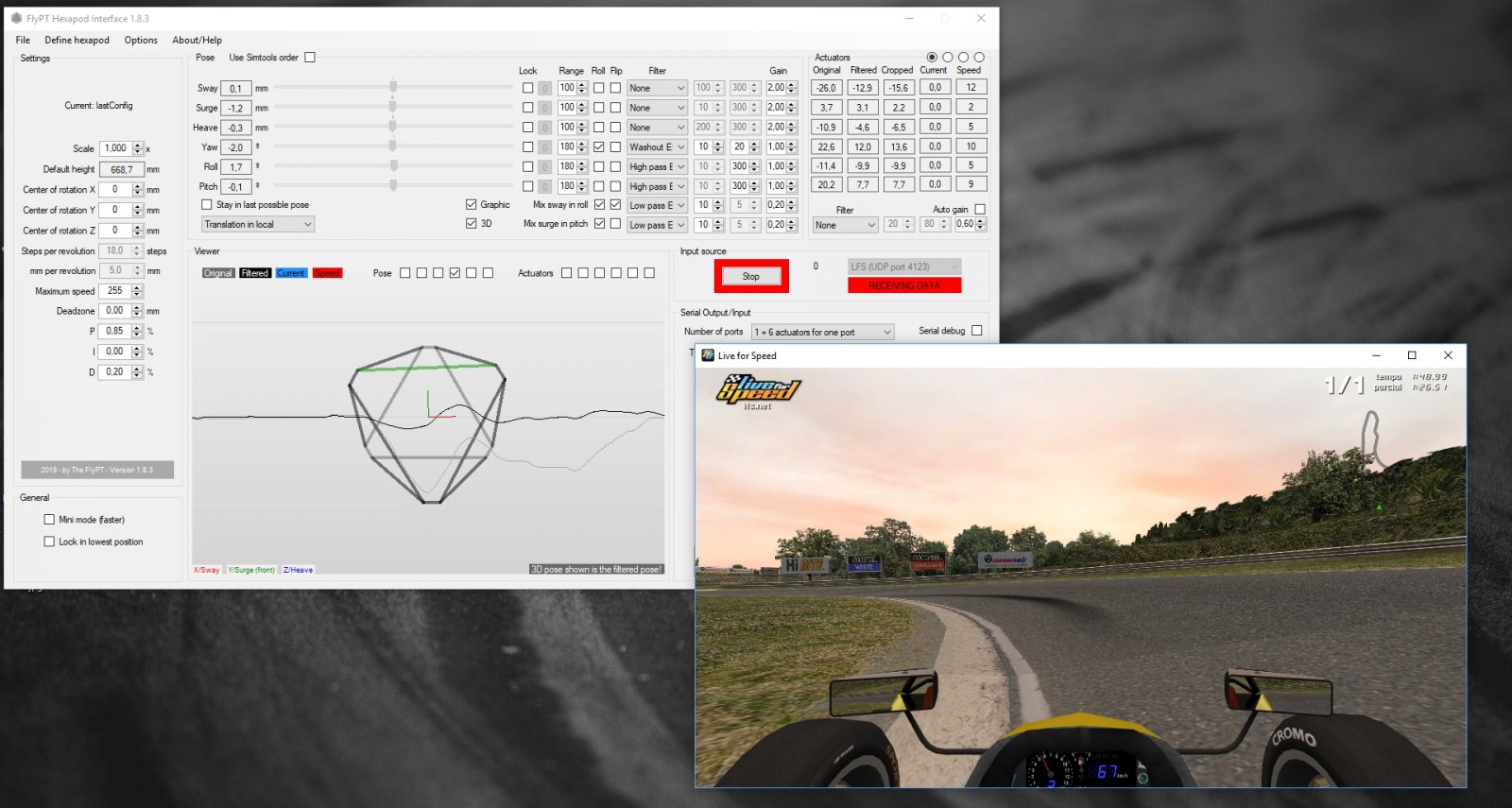The width and height of the screenshot is (1512, 808).
Task: Click the left mirror in Live for Speed
Action: pos(884,693)
